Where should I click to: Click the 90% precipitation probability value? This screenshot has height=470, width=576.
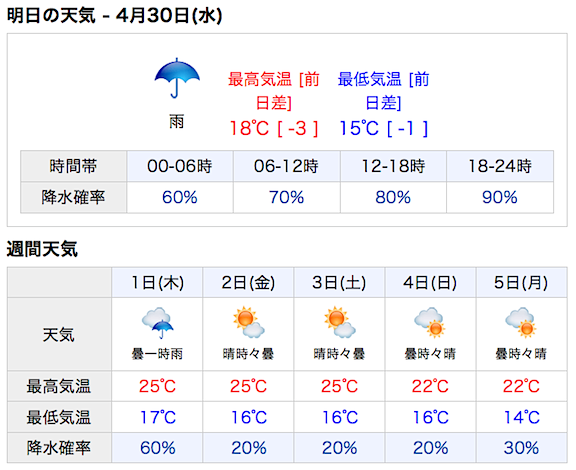pos(500,197)
